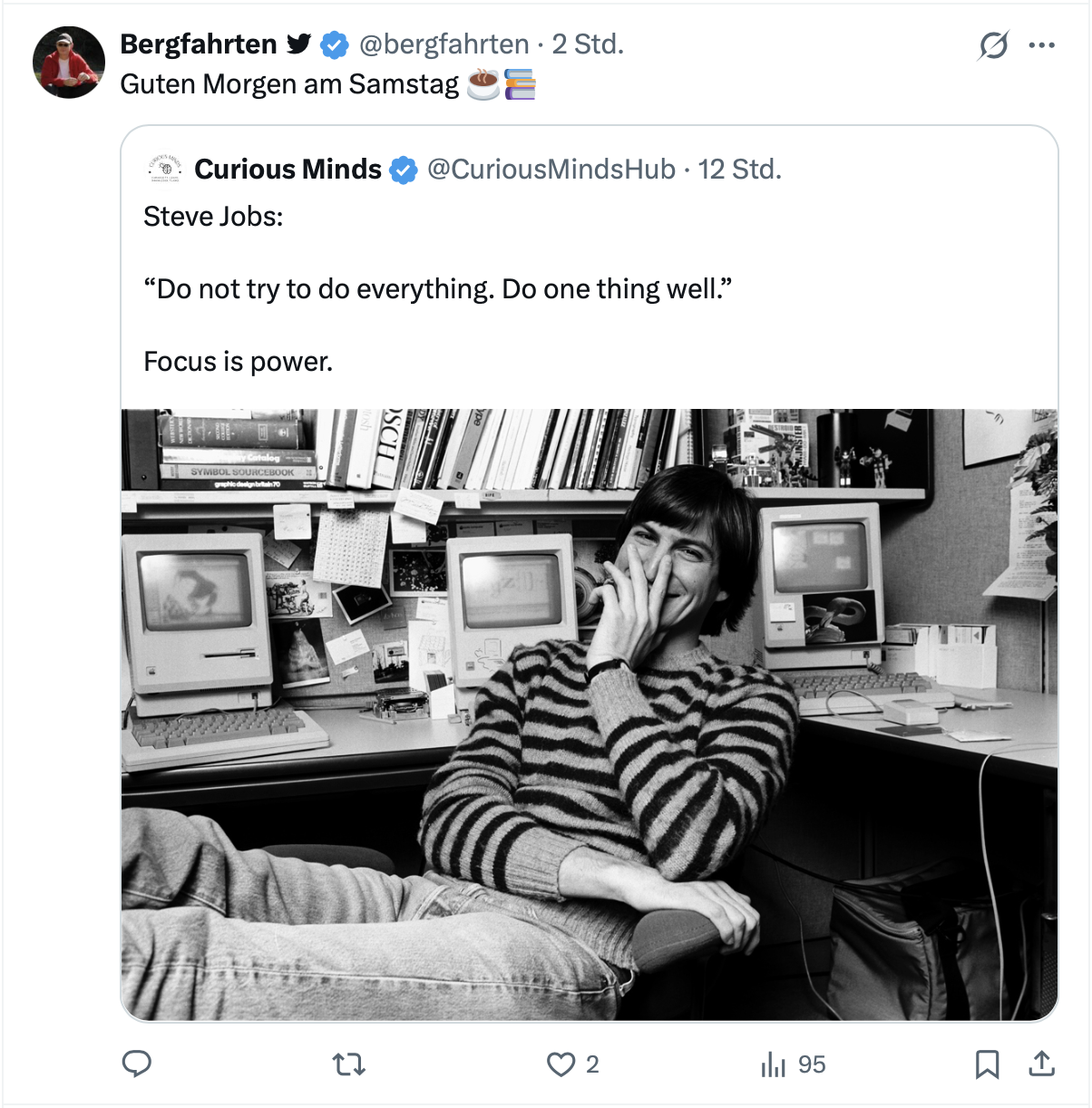This screenshot has width=1092, height=1108.
Task: View post analytics showing 95 views
Action: pos(794,1064)
